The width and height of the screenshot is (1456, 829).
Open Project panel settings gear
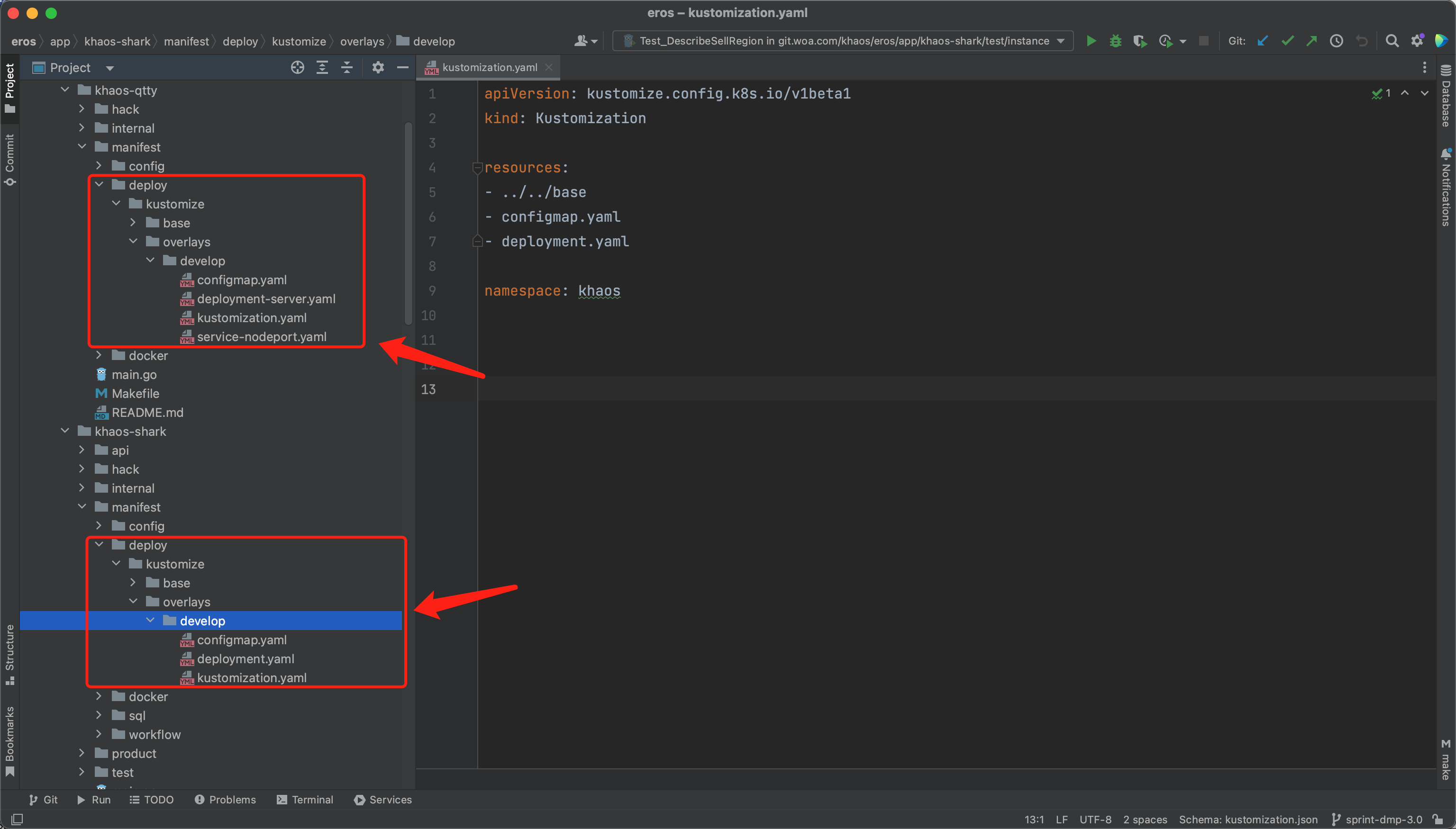click(x=378, y=68)
